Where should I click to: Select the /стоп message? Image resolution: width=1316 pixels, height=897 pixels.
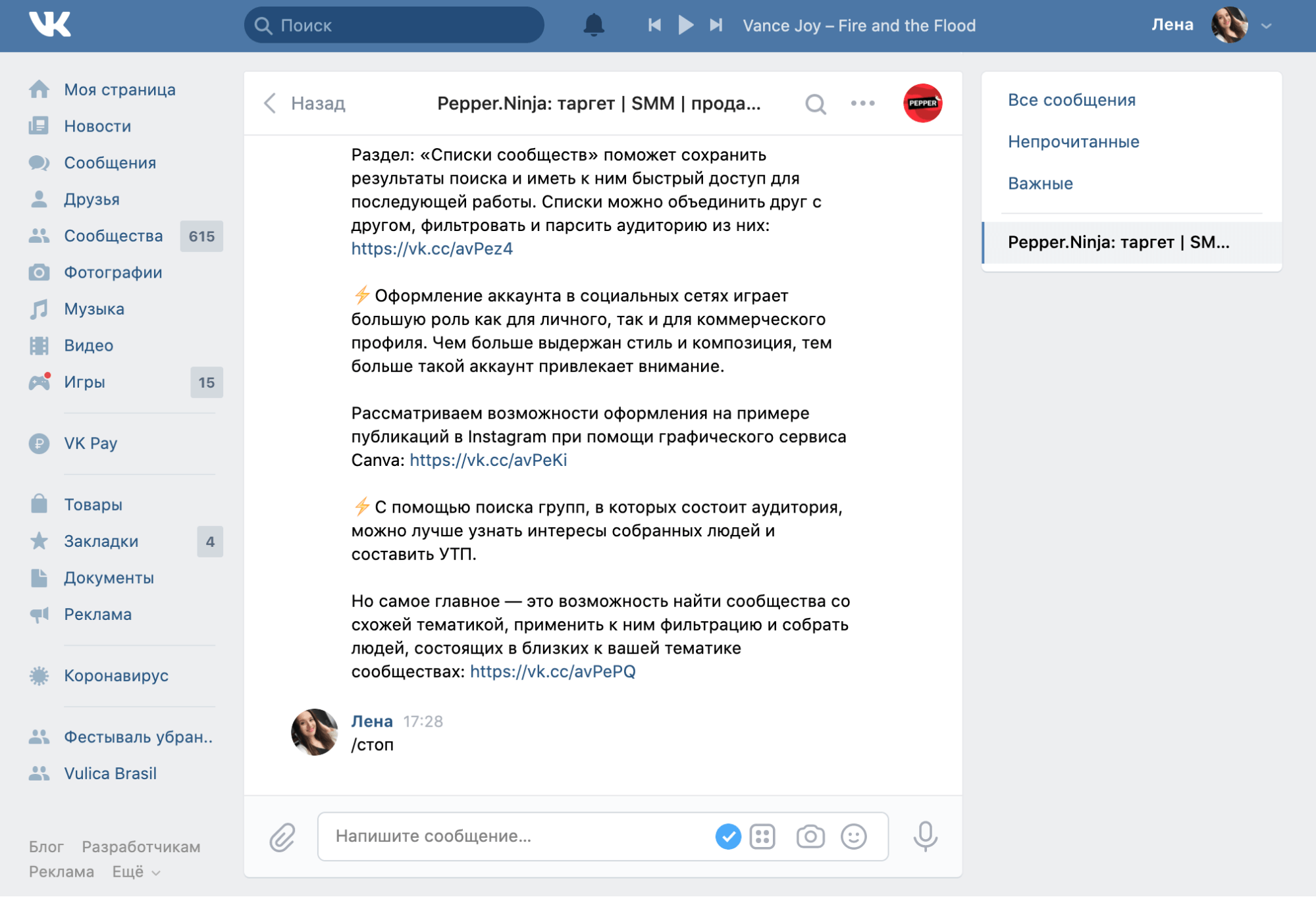pos(373,745)
